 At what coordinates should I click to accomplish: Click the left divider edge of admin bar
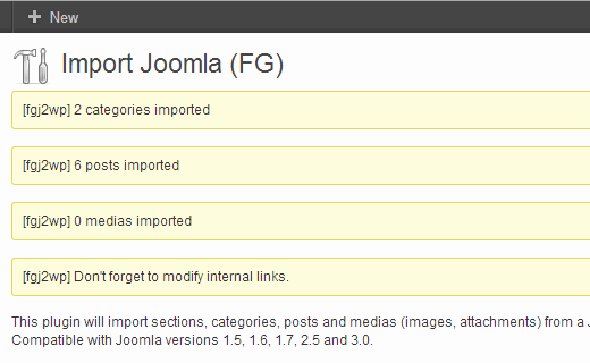(12, 17)
